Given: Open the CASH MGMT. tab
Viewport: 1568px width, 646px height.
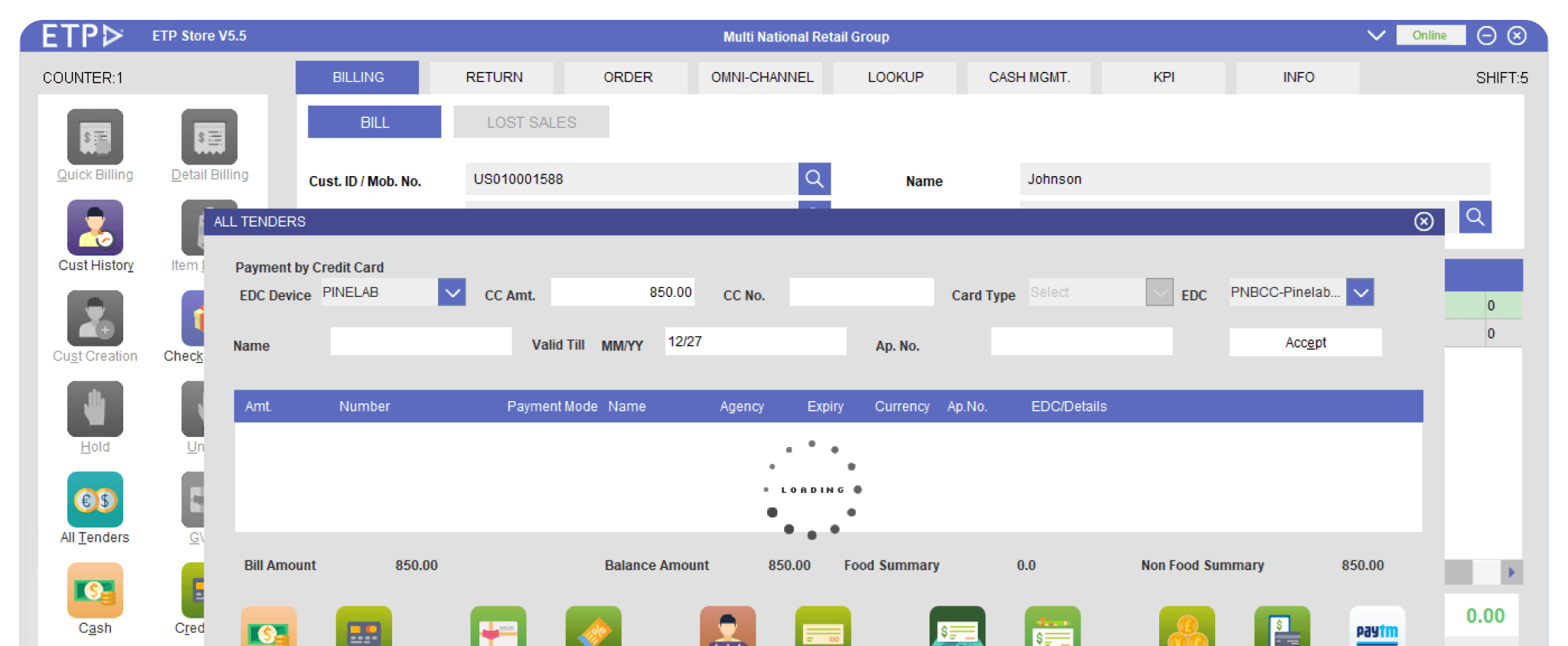Looking at the screenshot, I should pyautogui.click(x=1029, y=77).
